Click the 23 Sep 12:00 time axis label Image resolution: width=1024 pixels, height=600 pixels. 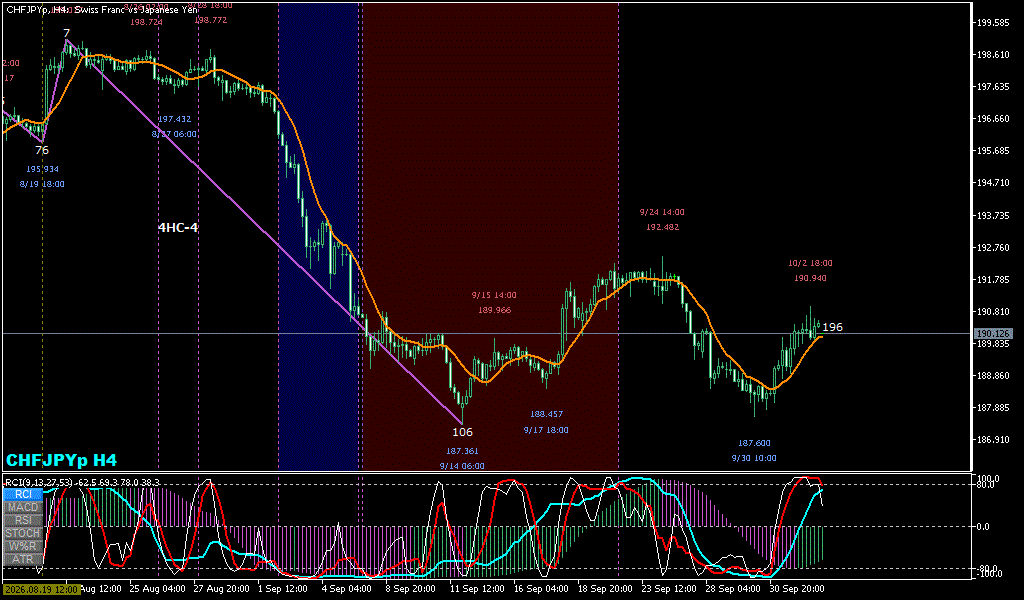[x=669, y=589]
